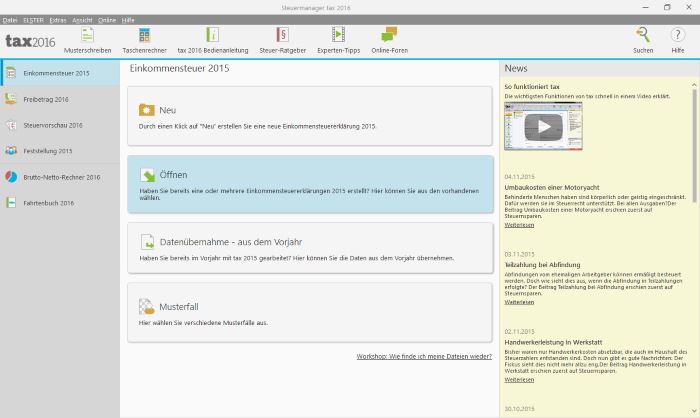This screenshot has width=700, height=418.
Task: Click Weiterlesen under Teilzahlung bei Abfindung
Action: coord(519,302)
